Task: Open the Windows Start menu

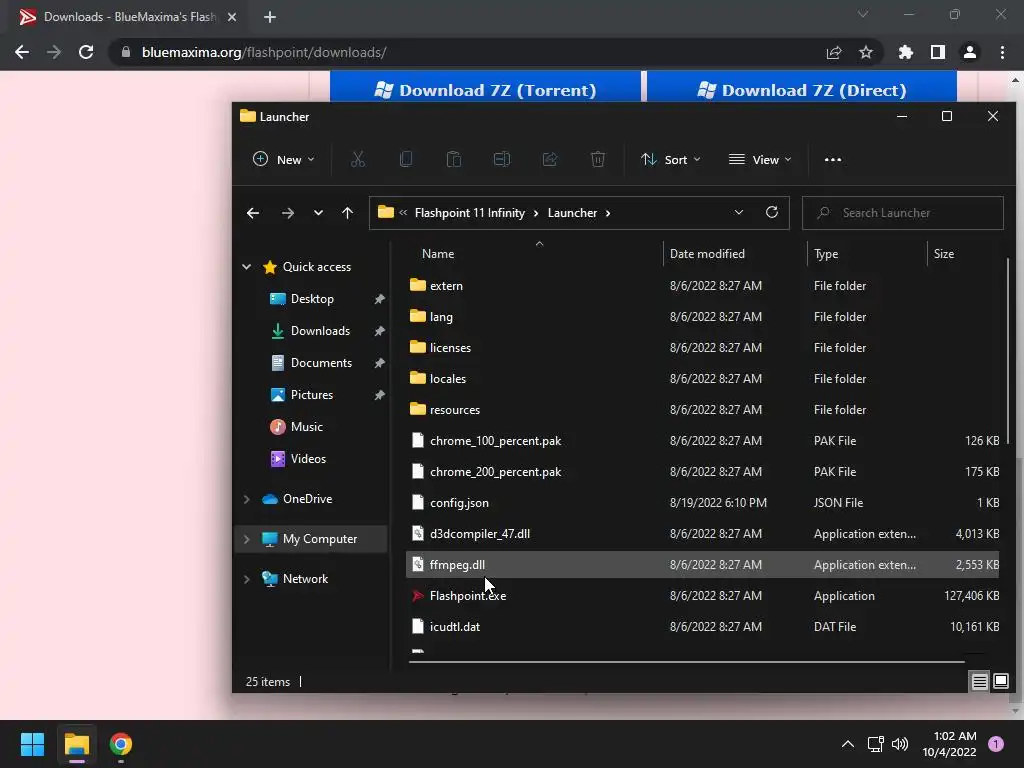Action: pos(32,744)
